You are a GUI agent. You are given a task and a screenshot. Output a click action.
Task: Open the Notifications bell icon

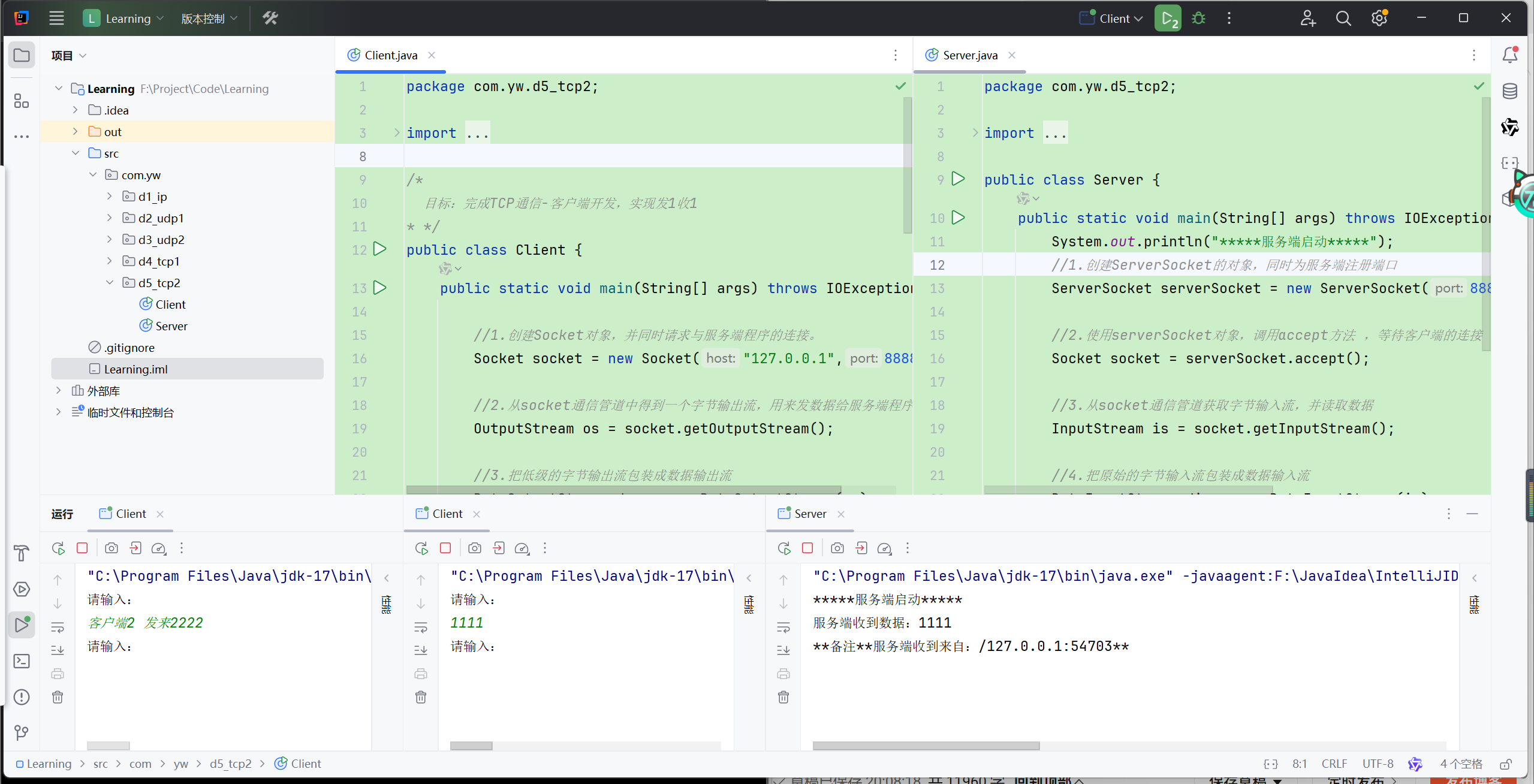[x=1510, y=55]
